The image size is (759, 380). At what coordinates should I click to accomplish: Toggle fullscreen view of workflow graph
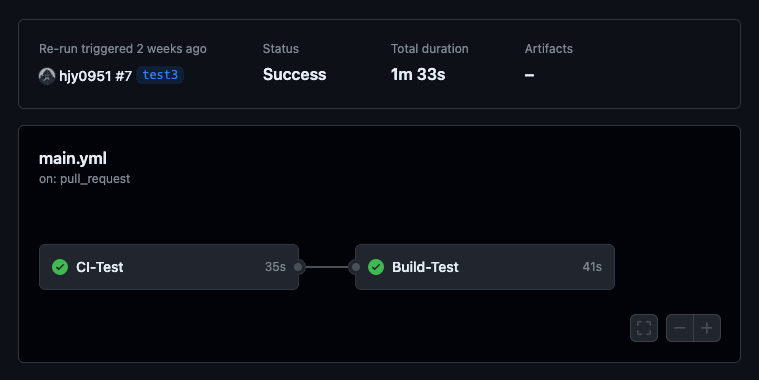coord(644,328)
